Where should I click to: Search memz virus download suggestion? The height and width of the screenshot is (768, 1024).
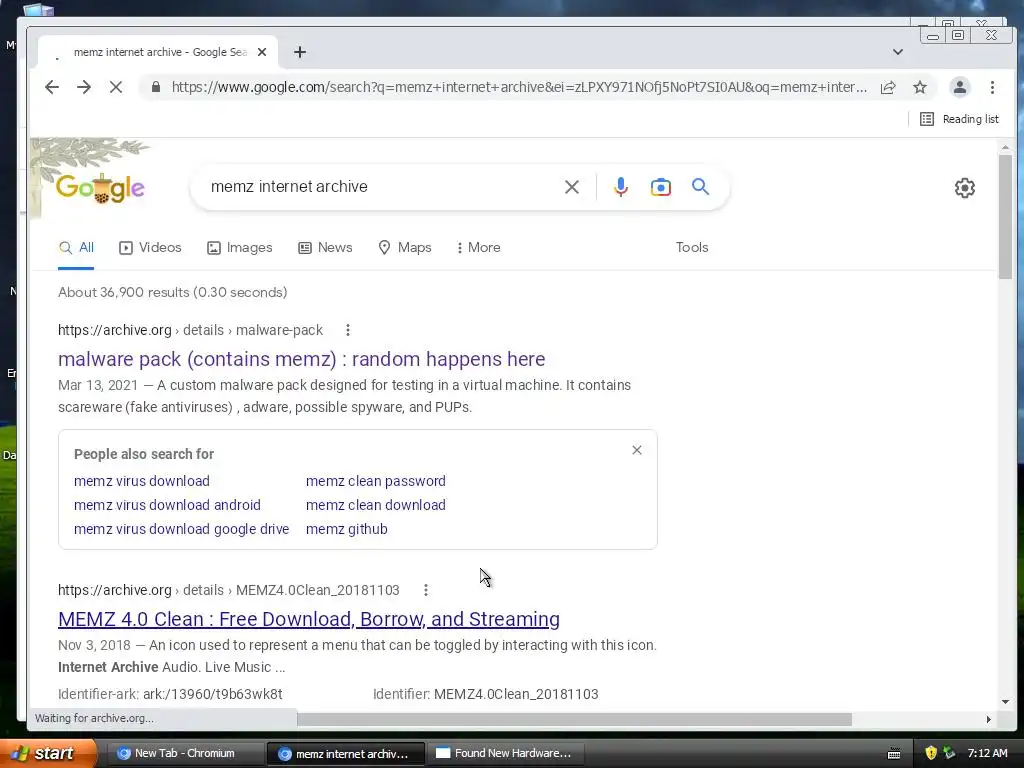pyautogui.click(x=142, y=481)
